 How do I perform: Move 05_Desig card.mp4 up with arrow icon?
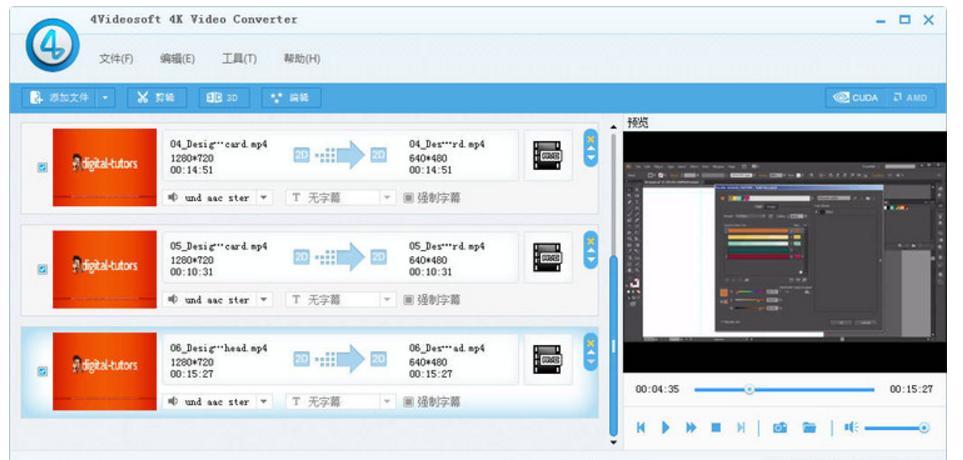click(x=590, y=250)
